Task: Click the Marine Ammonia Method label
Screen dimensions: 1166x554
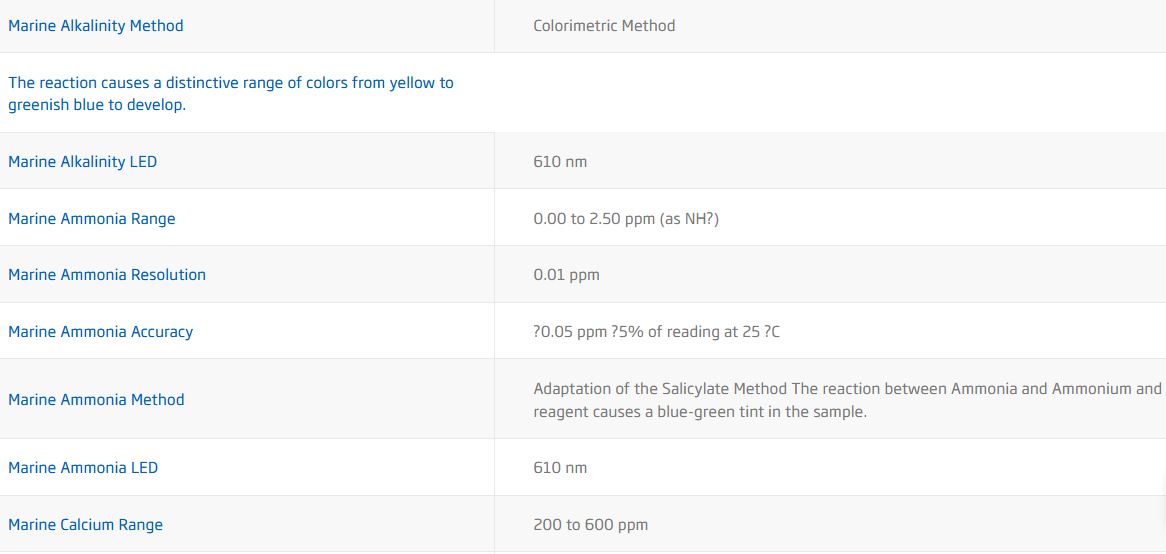Action: click(97, 400)
